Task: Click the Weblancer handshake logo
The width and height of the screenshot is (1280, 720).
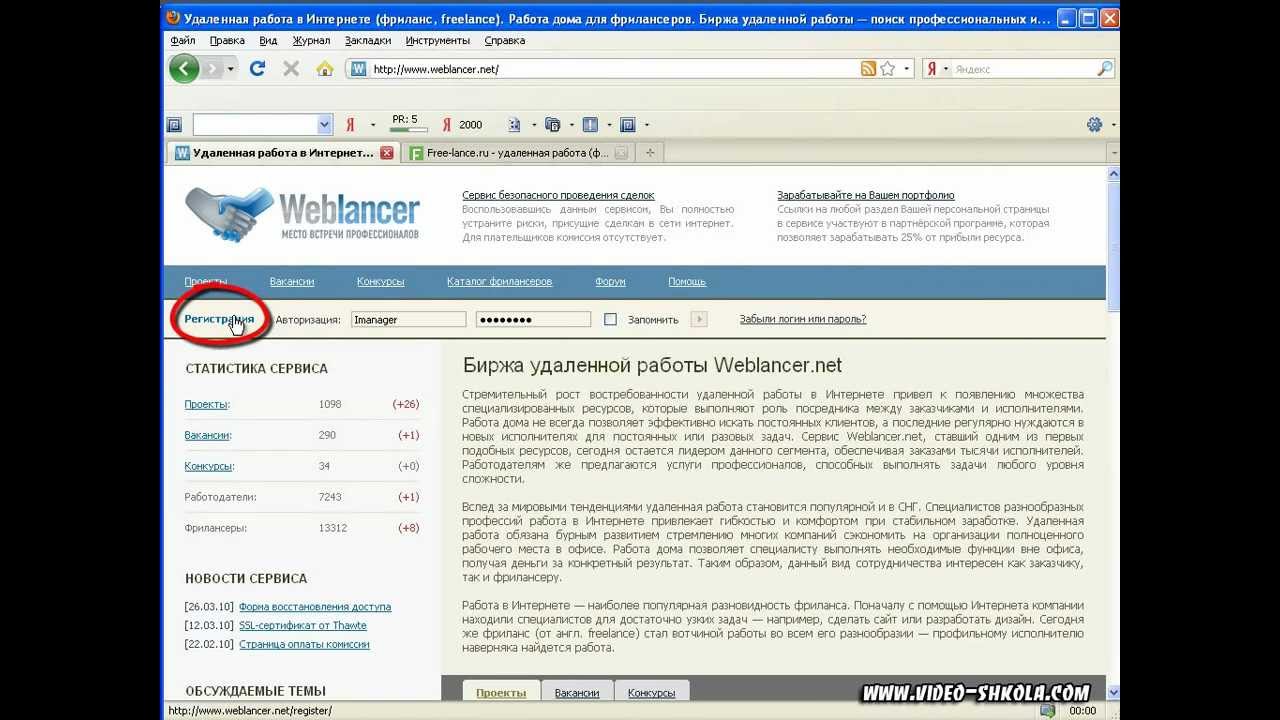Action: point(302,214)
